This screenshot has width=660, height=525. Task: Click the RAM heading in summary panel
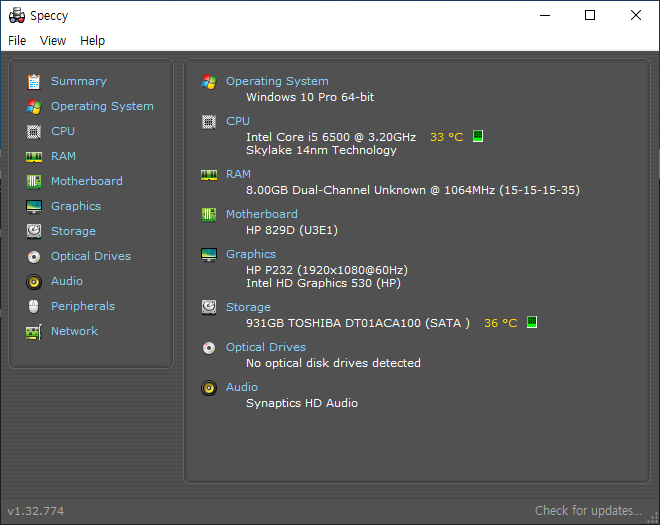click(x=238, y=174)
